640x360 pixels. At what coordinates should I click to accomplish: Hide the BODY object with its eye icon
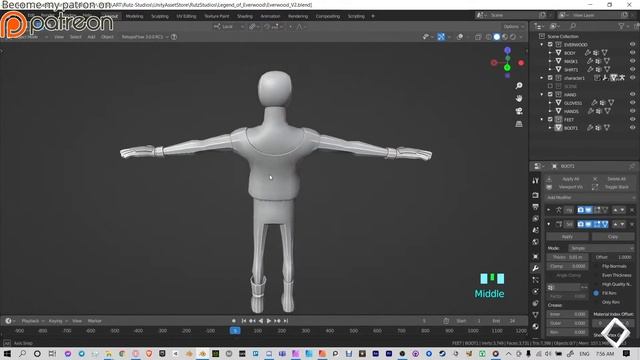click(x=632, y=53)
